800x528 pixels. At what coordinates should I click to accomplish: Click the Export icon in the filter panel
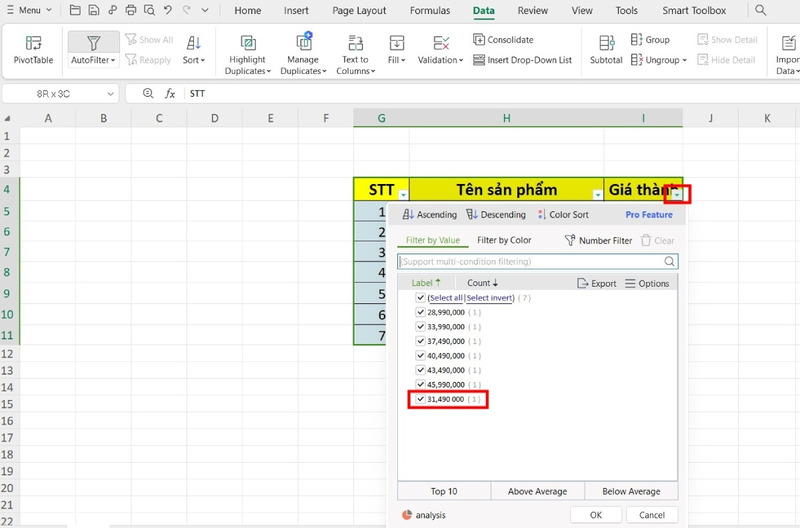pos(584,284)
